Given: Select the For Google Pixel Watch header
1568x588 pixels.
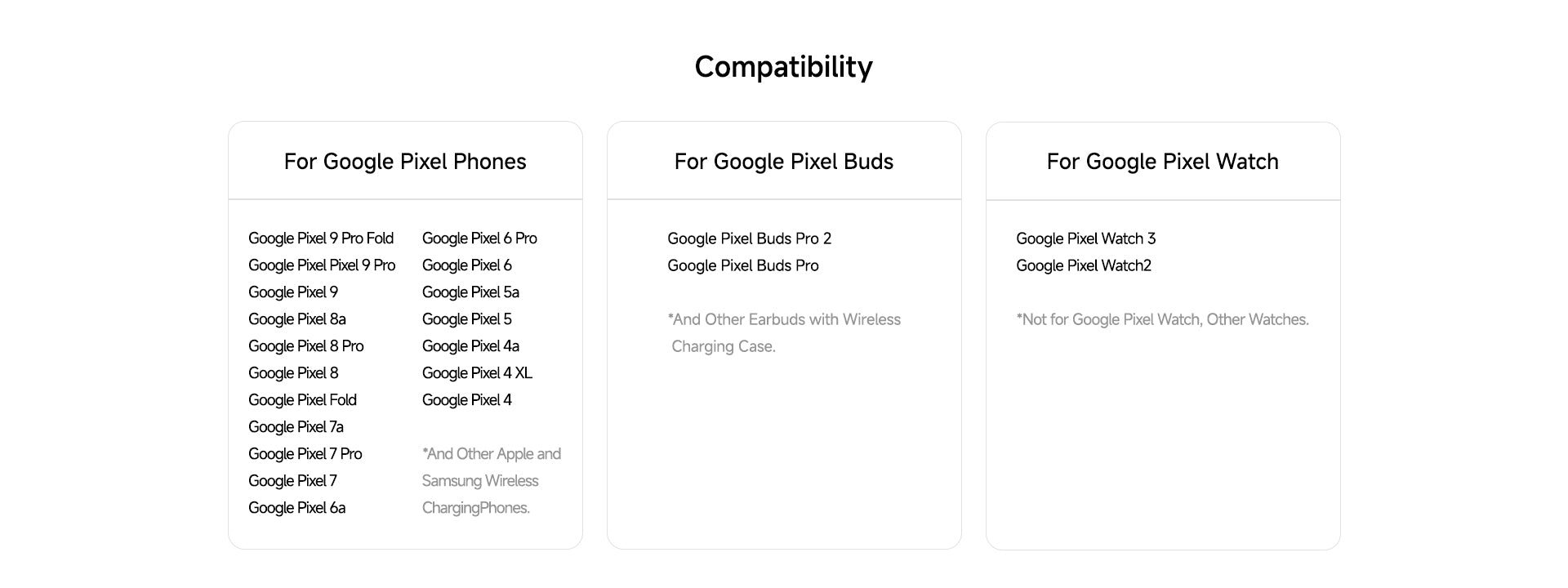Looking at the screenshot, I should (x=1163, y=162).
